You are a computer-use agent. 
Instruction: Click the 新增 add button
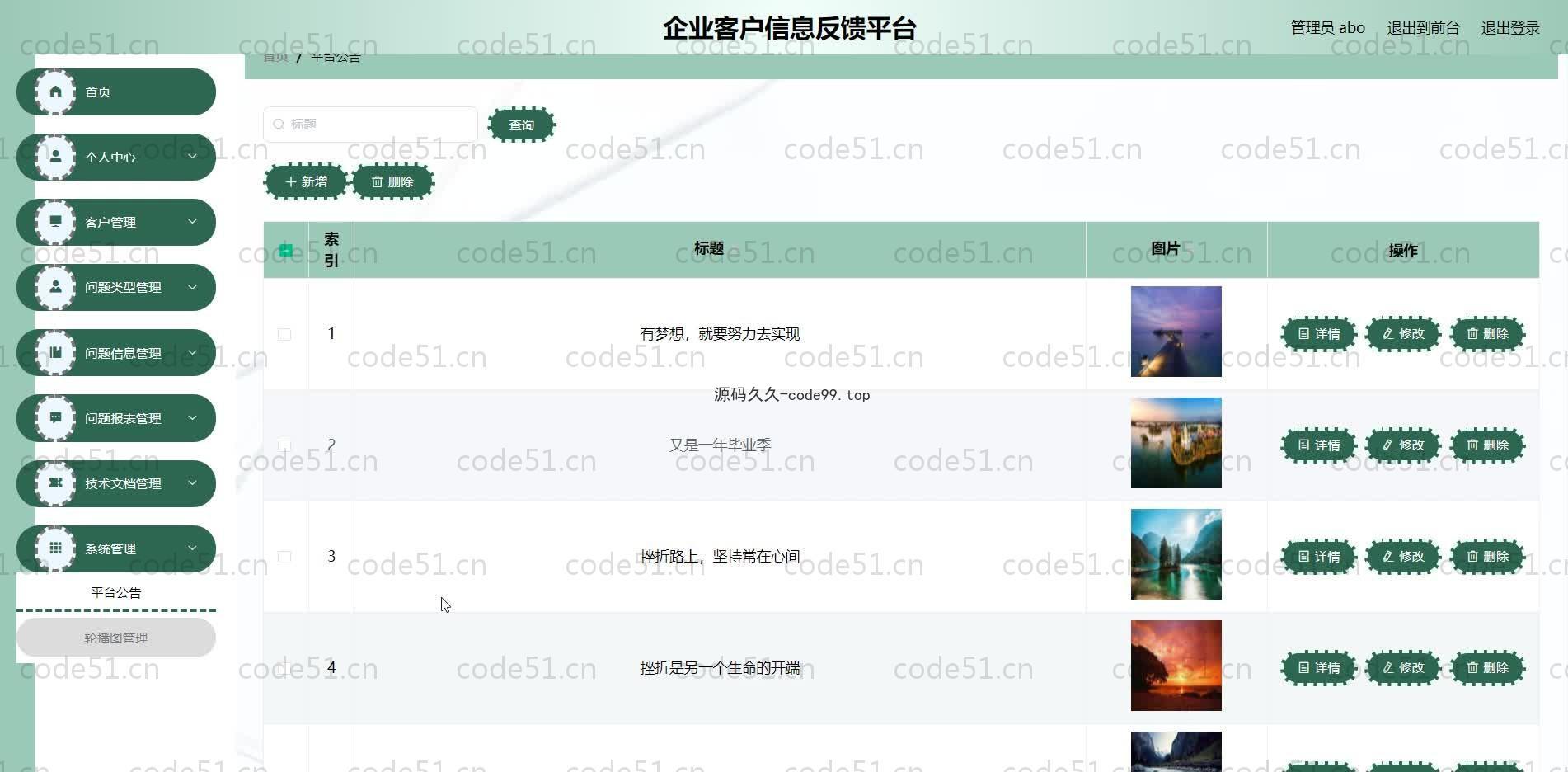[306, 181]
